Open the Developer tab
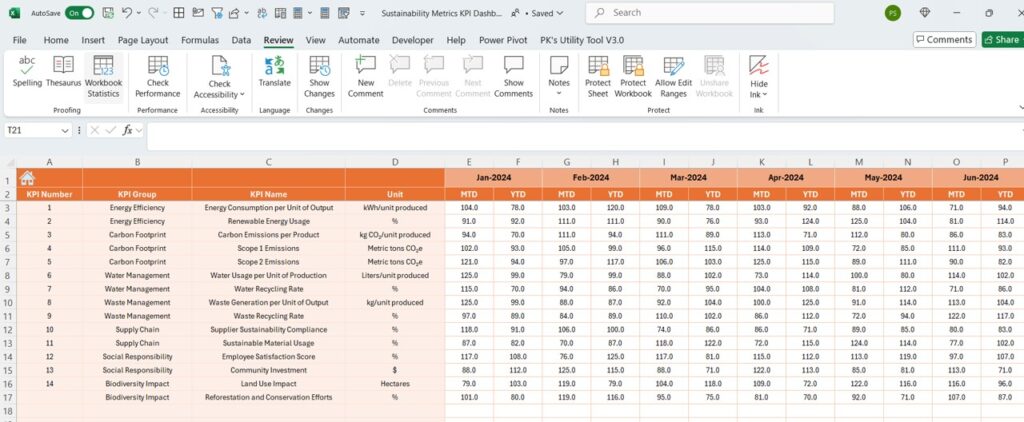The image size is (1024, 422). (x=413, y=40)
